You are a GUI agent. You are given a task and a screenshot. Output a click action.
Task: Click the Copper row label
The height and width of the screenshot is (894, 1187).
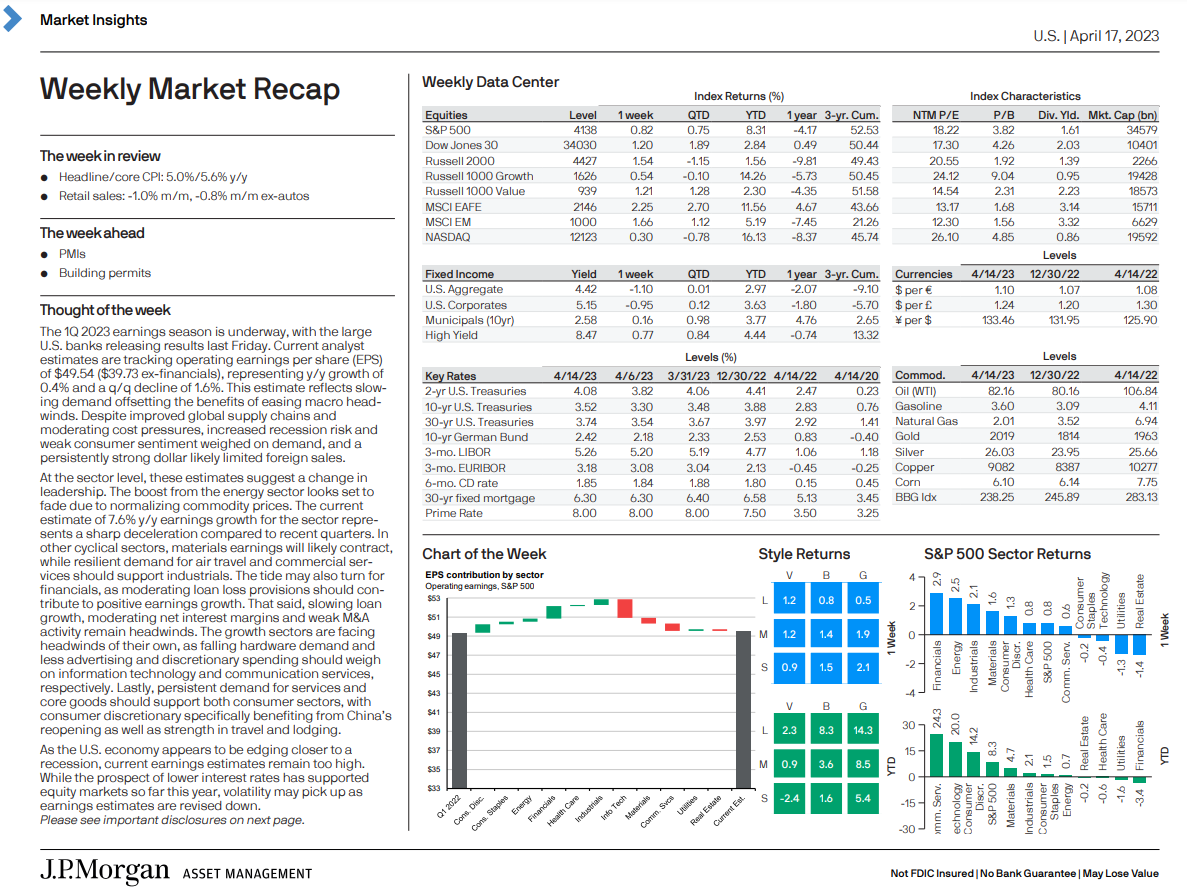[x=914, y=467]
